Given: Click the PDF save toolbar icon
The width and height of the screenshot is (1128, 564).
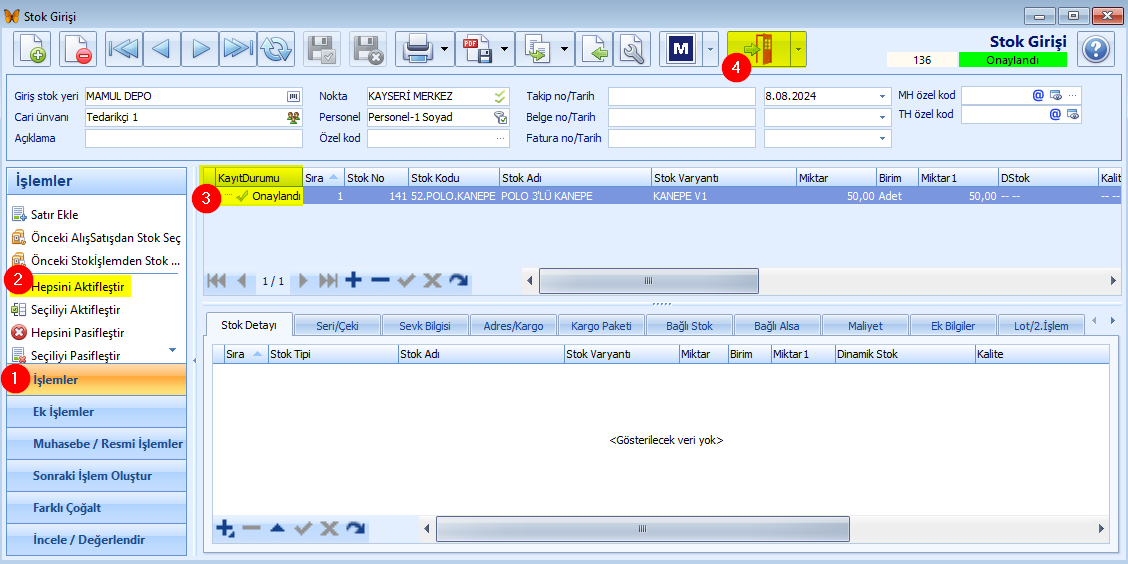Looking at the screenshot, I should (x=478, y=50).
